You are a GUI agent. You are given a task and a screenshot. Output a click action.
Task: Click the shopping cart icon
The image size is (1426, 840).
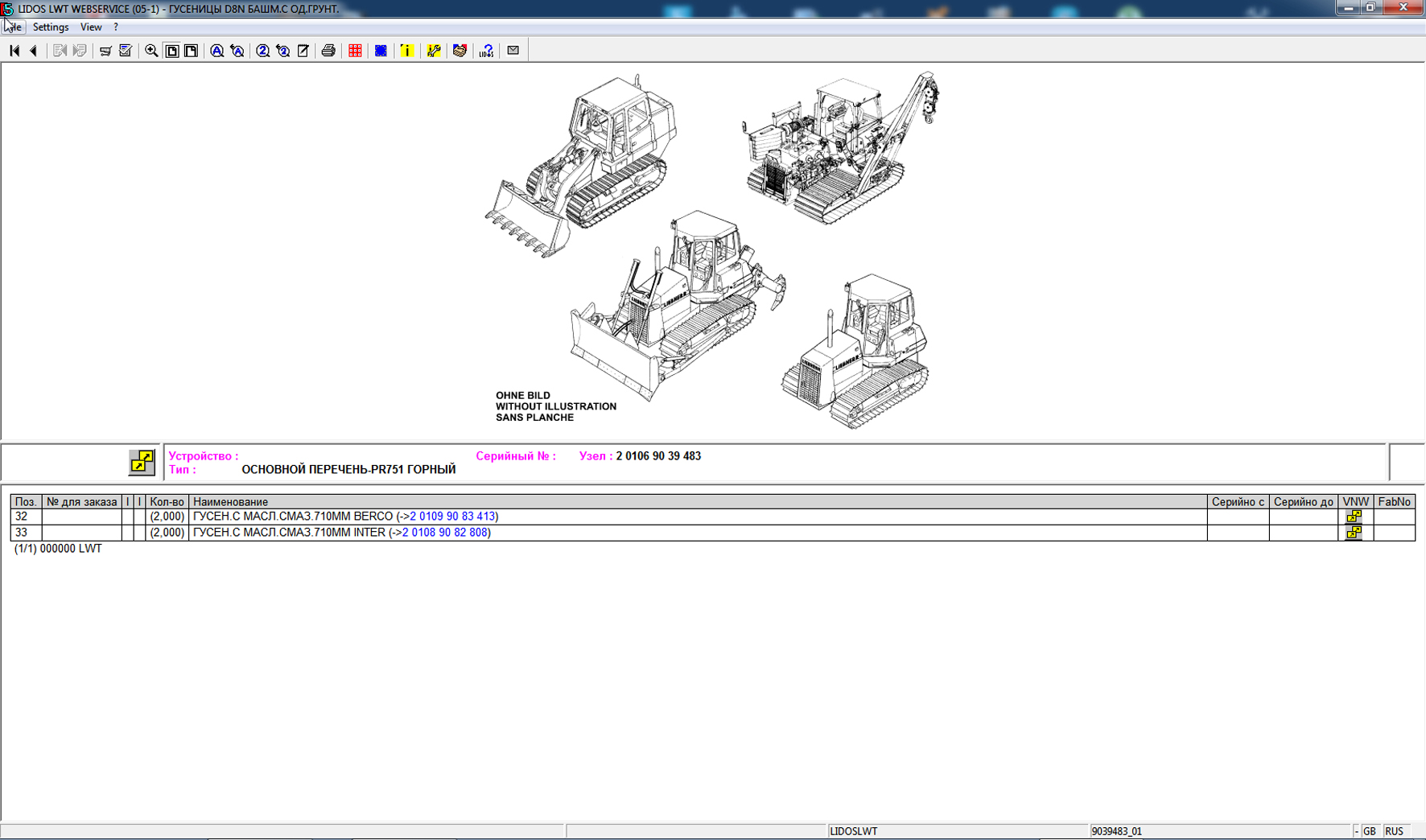point(105,51)
